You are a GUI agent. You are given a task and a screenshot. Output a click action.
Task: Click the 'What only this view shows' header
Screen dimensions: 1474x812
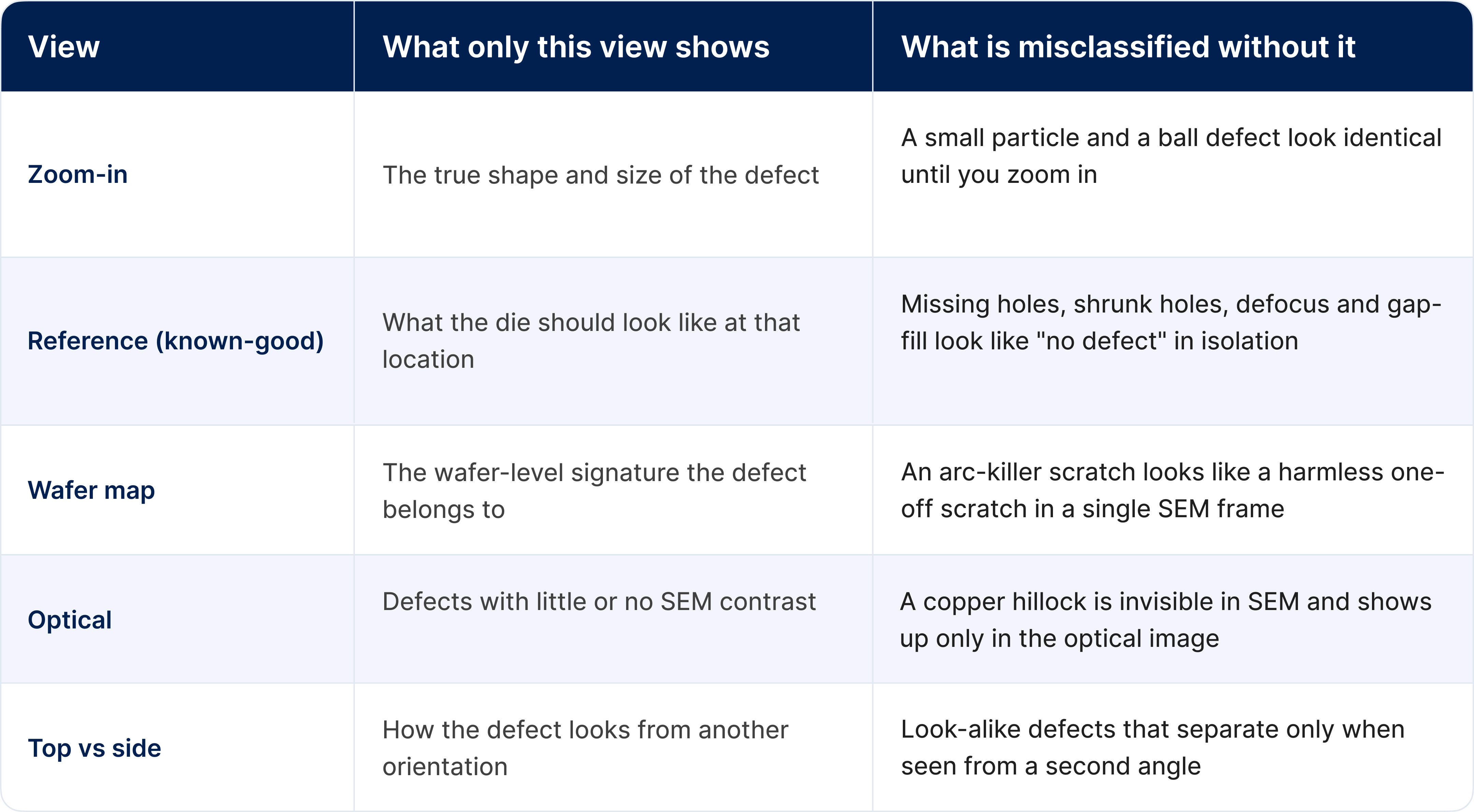576,46
